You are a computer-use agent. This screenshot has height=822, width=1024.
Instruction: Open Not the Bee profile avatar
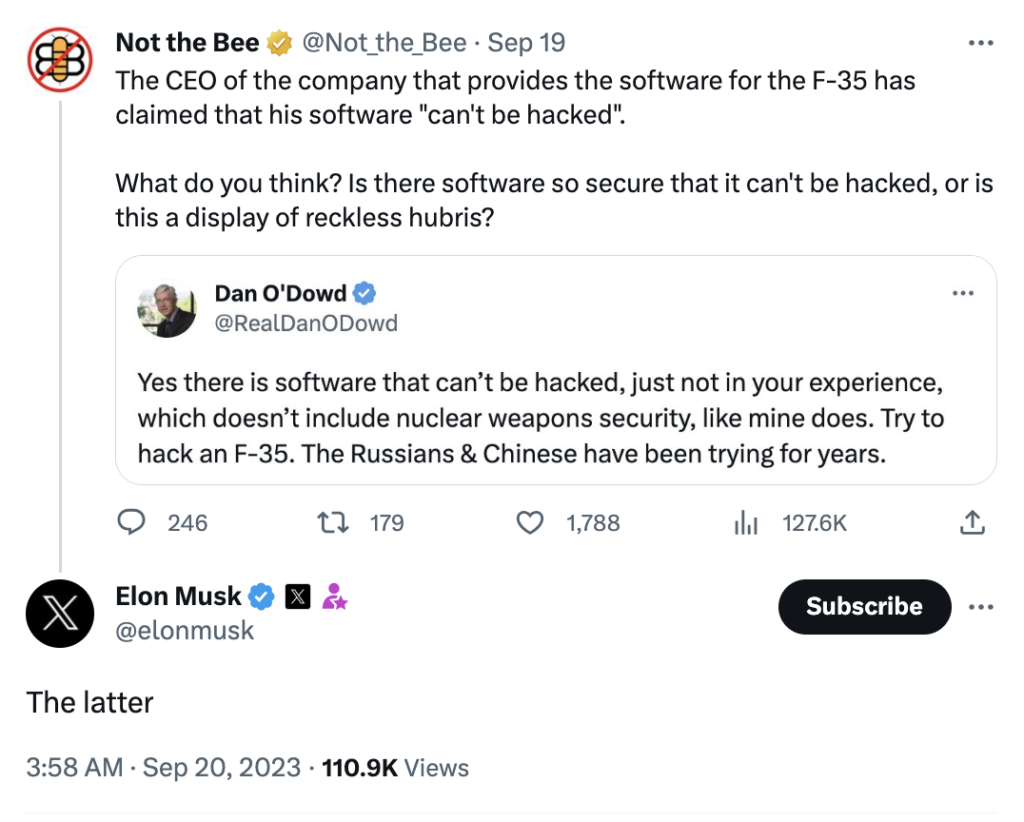pos(59,59)
